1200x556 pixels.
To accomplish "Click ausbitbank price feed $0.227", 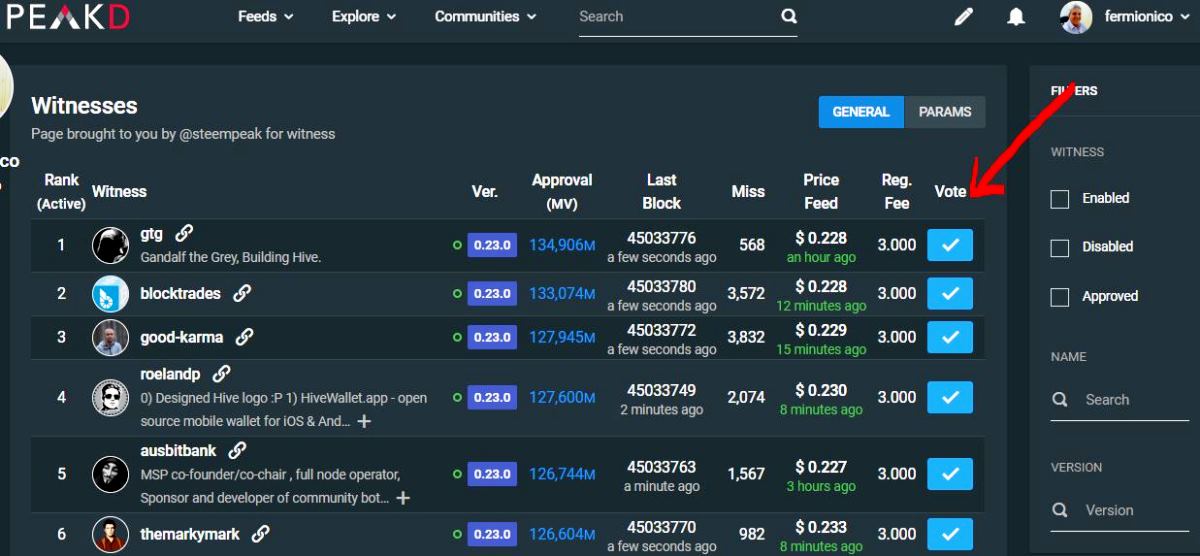I will click(821, 467).
